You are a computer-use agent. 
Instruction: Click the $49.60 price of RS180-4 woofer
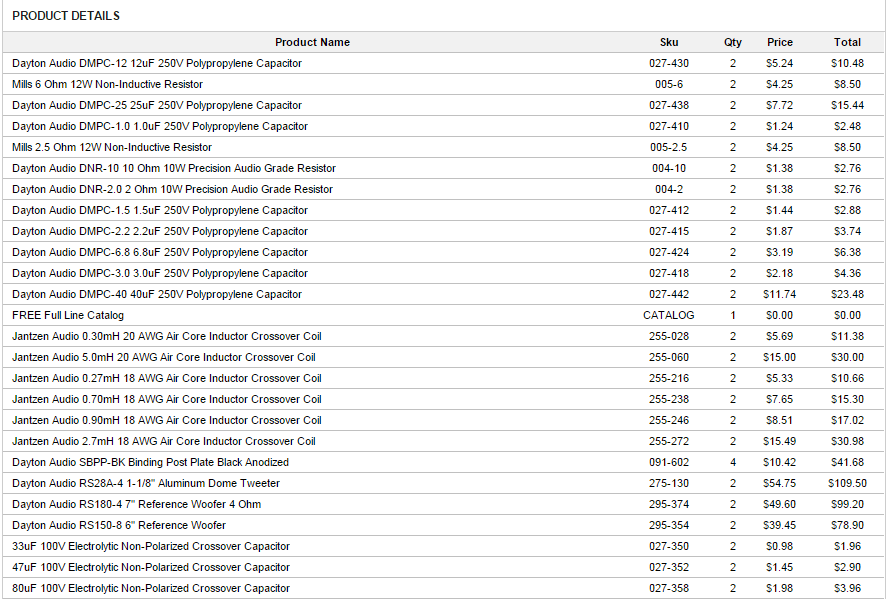pos(780,504)
